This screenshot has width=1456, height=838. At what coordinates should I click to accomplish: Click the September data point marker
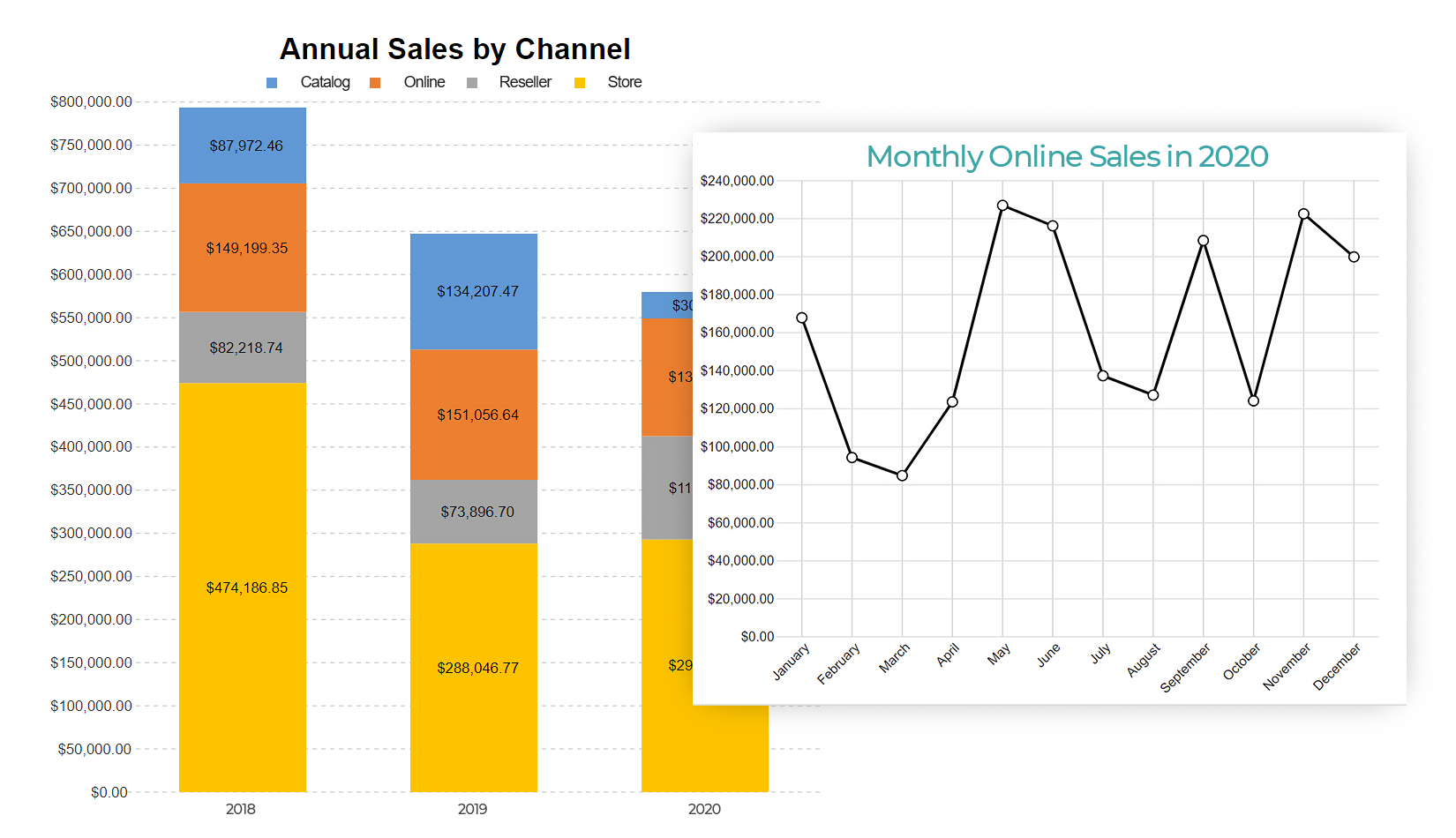[x=1203, y=241]
